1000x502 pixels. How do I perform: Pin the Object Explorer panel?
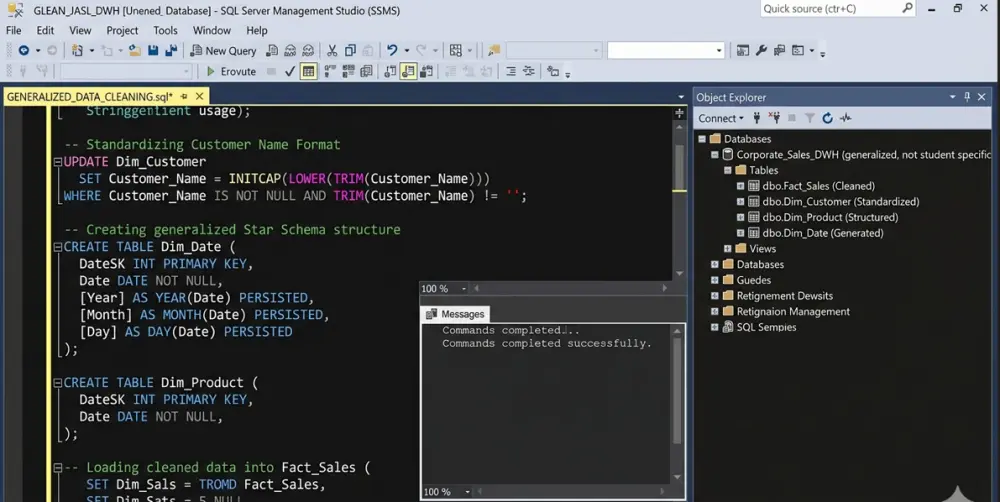pyautogui.click(x=967, y=97)
